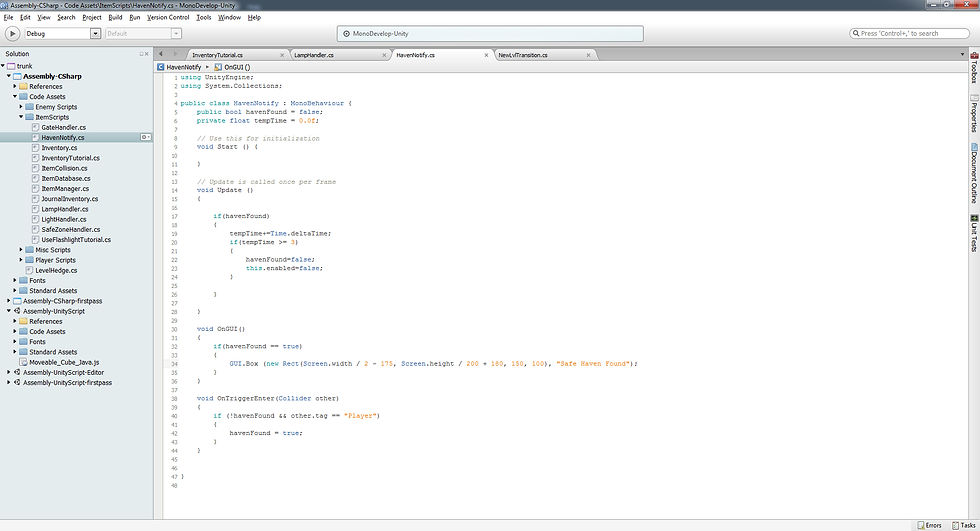Select ItemDatabase.cs file
This screenshot has height=531, width=980.
click(66, 179)
